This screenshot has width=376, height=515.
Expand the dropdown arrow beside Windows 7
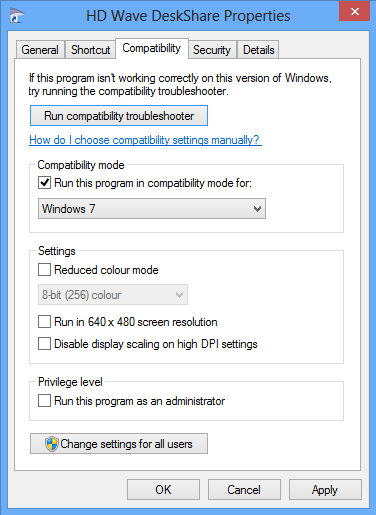257,209
